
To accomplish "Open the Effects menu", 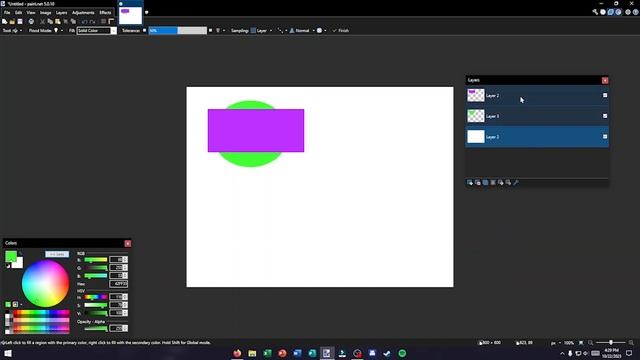I will [x=105, y=13].
